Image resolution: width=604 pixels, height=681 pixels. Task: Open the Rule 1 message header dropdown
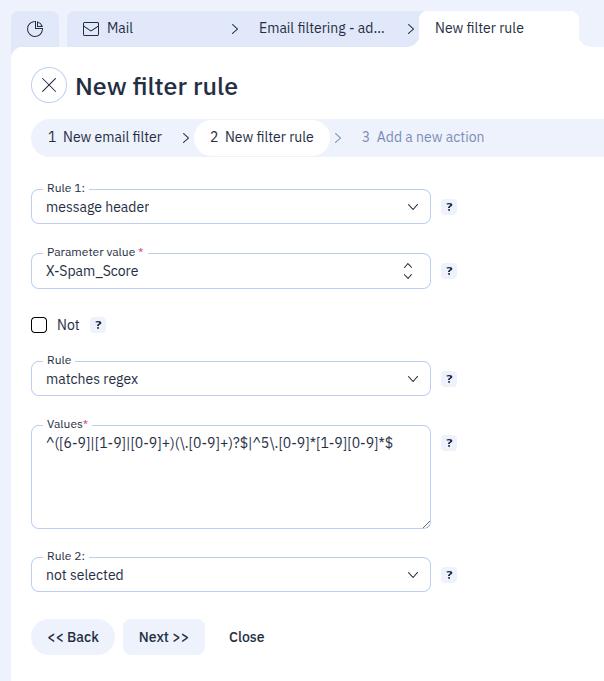[231, 207]
